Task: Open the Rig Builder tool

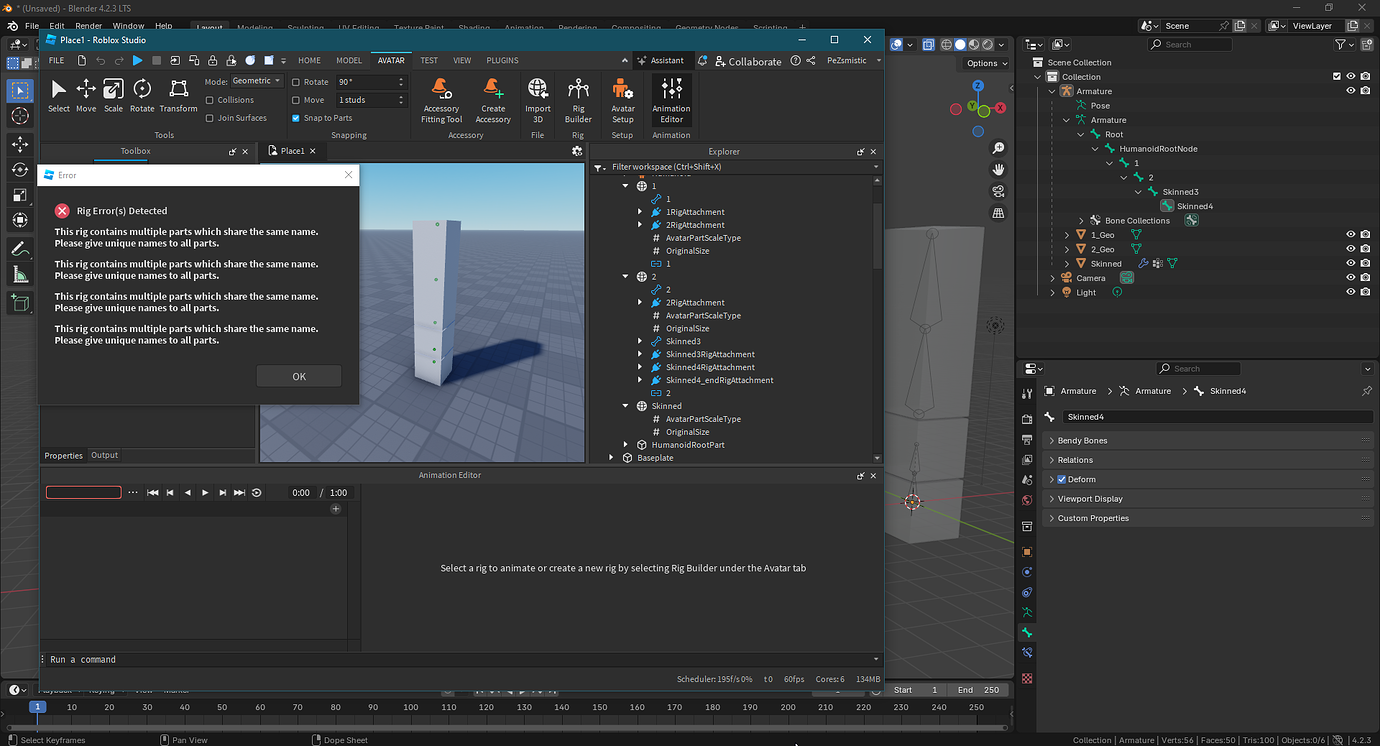Action: pos(578,98)
